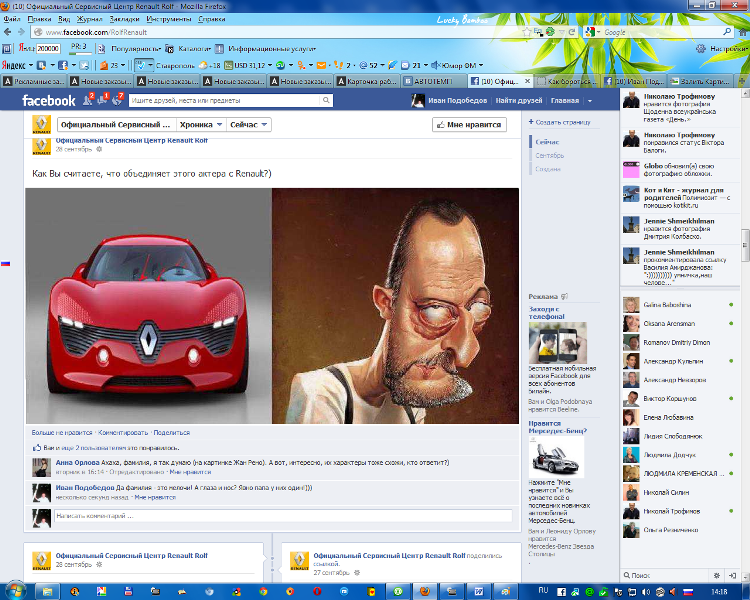The image size is (750, 600).
Task: Open the Инструменты menu
Action: coord(168,19)
